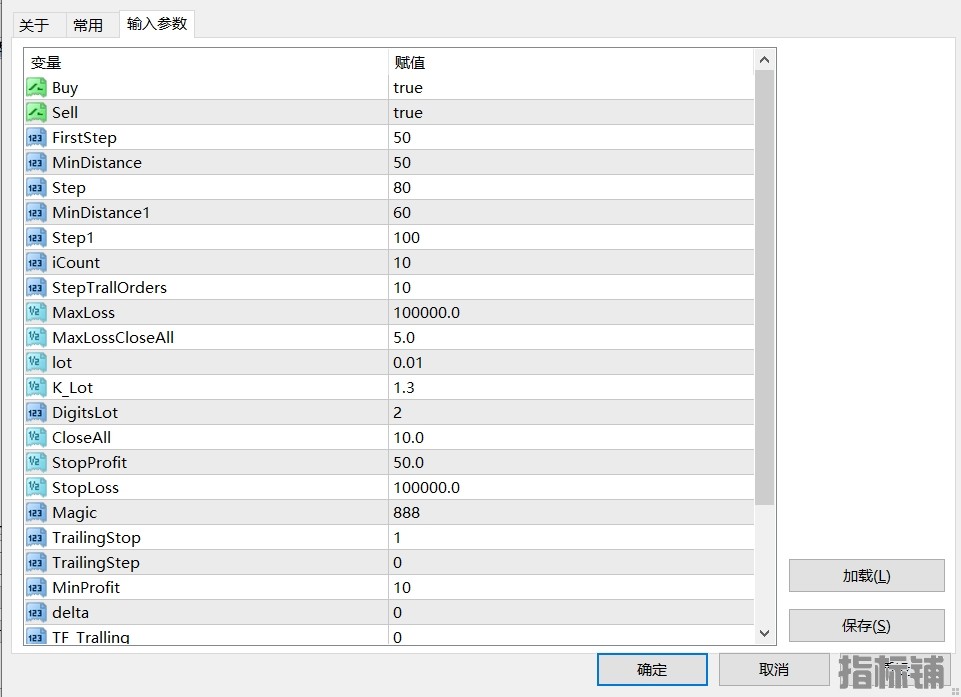Click the integer icon beside StepTrallOrders

[36, 288]
